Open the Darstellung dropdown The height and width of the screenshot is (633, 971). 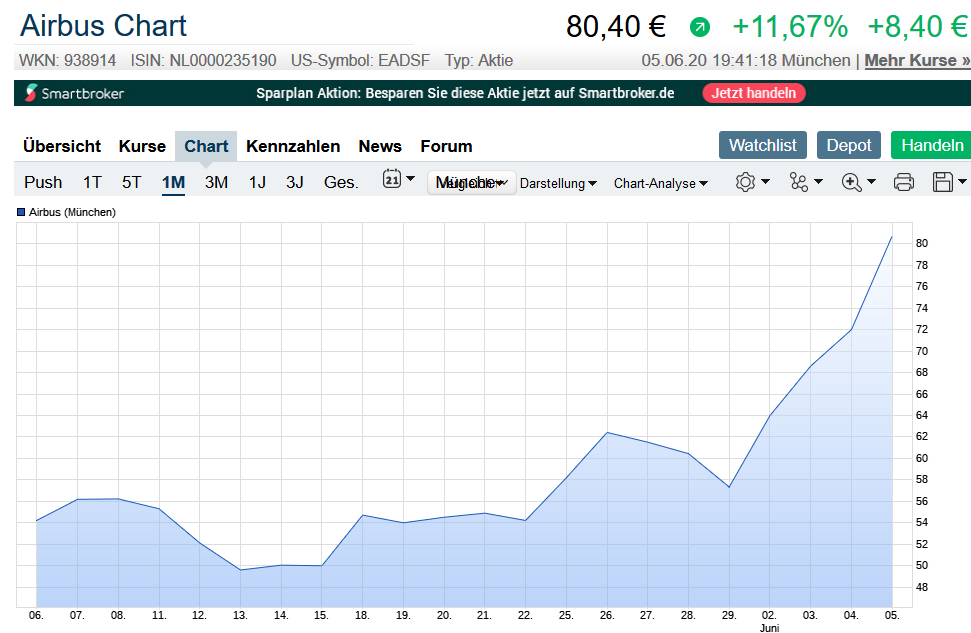point(558,183)
